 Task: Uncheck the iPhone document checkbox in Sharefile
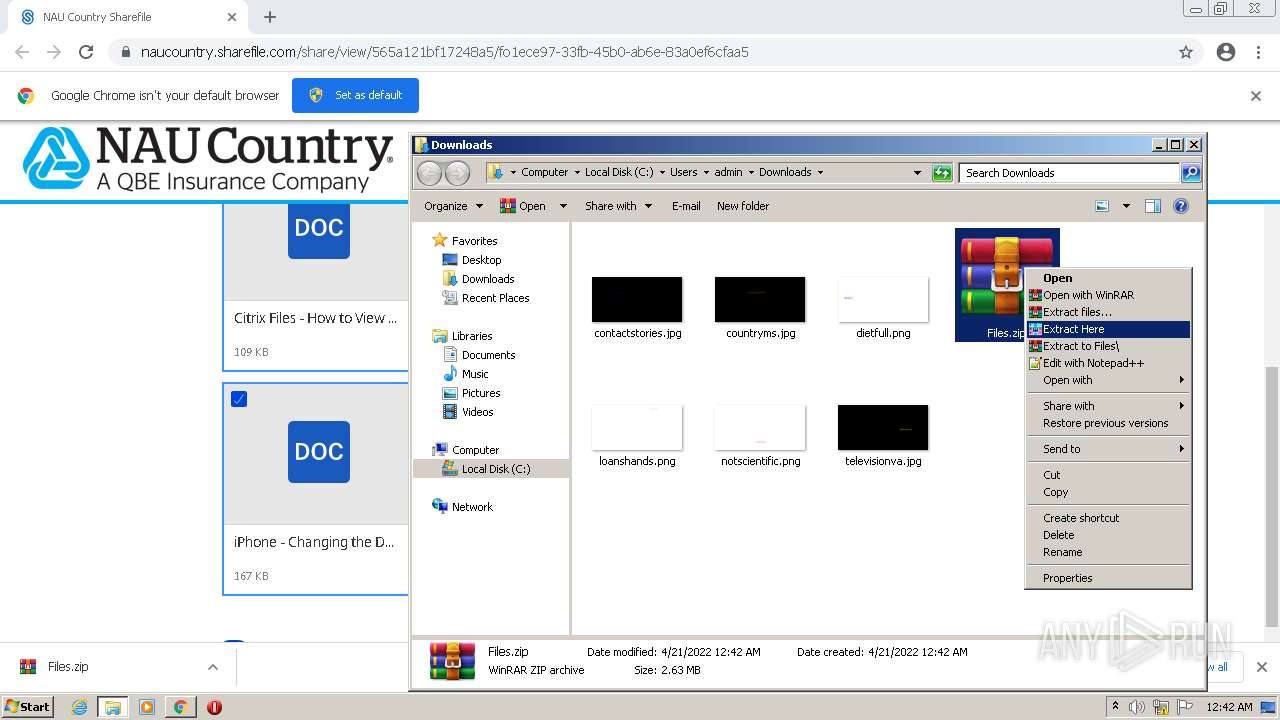[239, 399]
